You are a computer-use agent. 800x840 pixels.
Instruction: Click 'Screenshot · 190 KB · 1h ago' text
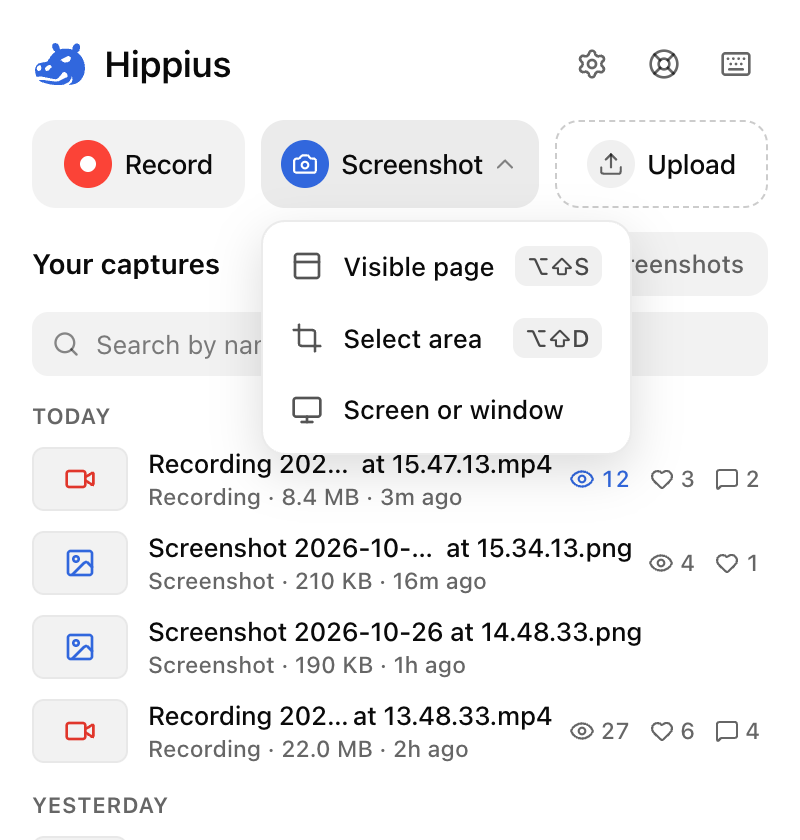307,666
